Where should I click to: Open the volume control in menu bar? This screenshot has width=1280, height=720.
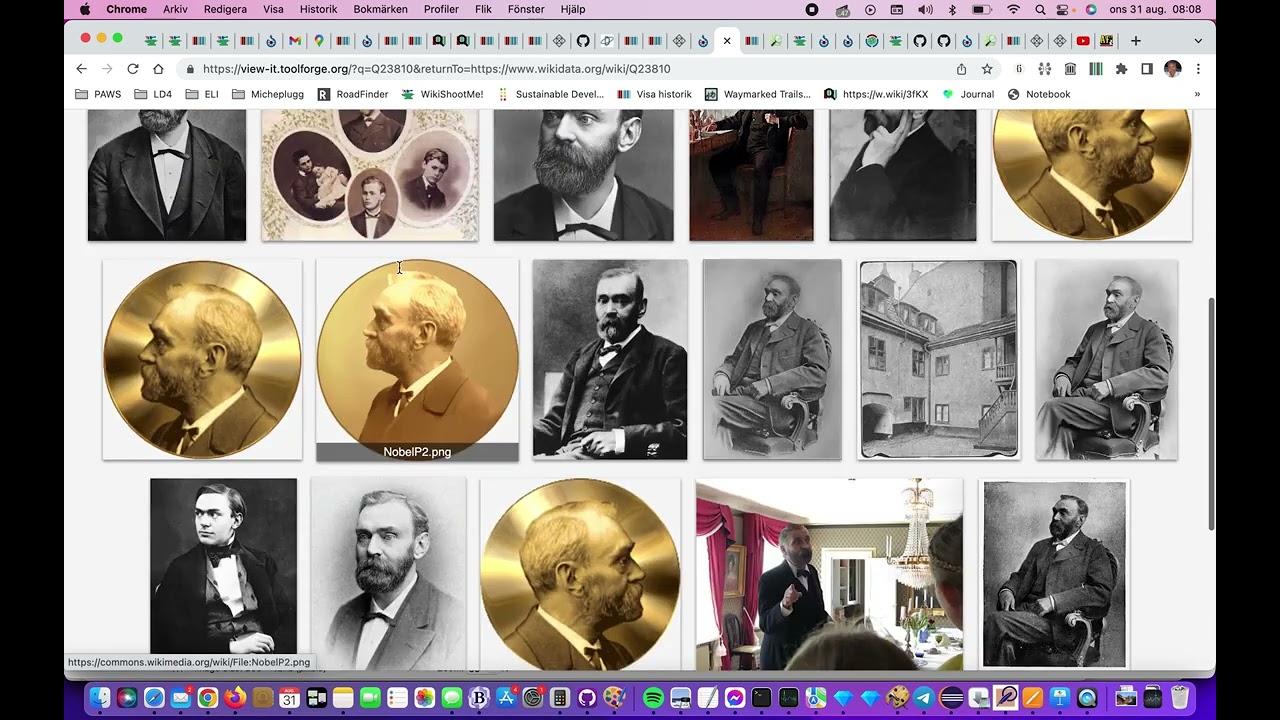pos(925,9)
